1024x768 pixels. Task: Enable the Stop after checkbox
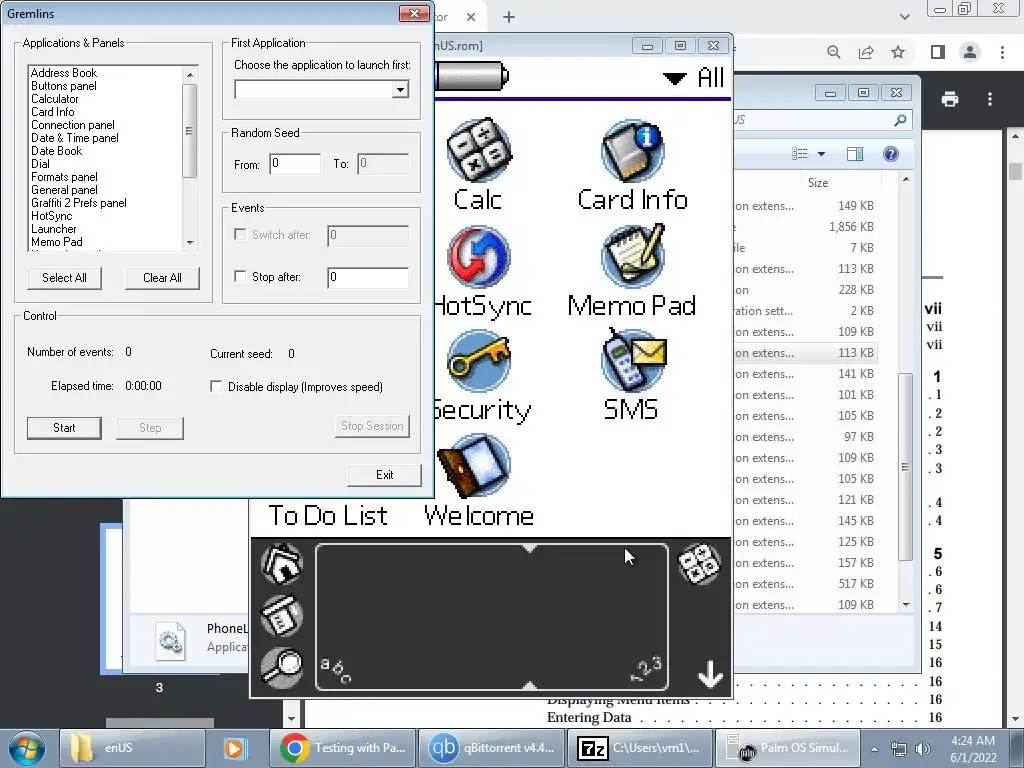[x=240, y=276]
